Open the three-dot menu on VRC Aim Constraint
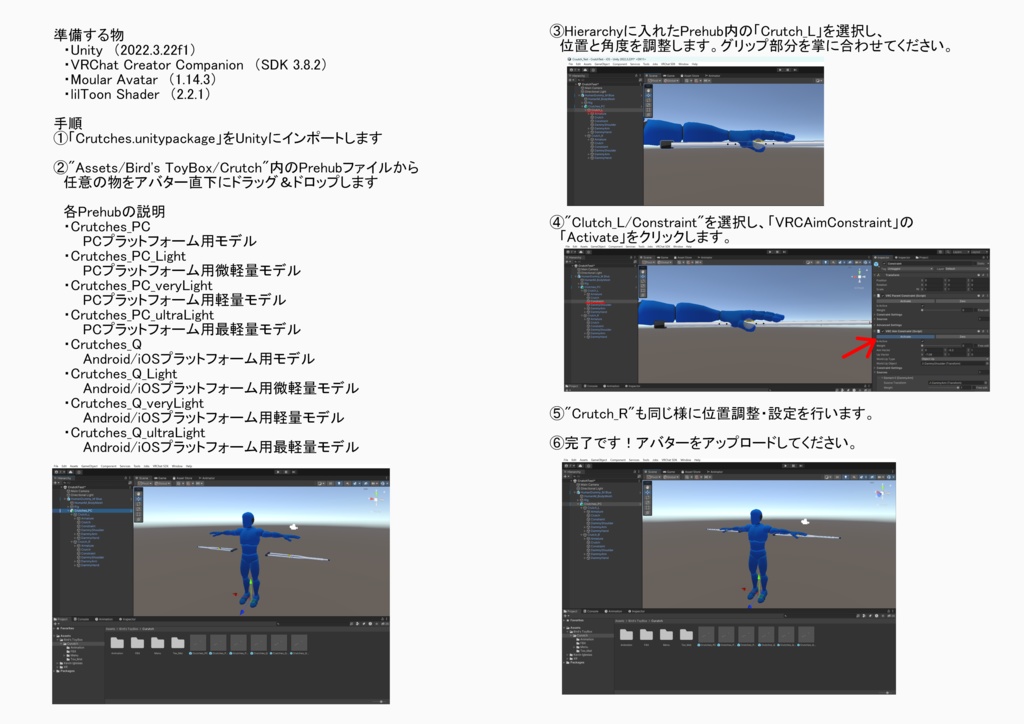Image resolution: width=1024 pixels, height=724 pixels. point(987,331)
